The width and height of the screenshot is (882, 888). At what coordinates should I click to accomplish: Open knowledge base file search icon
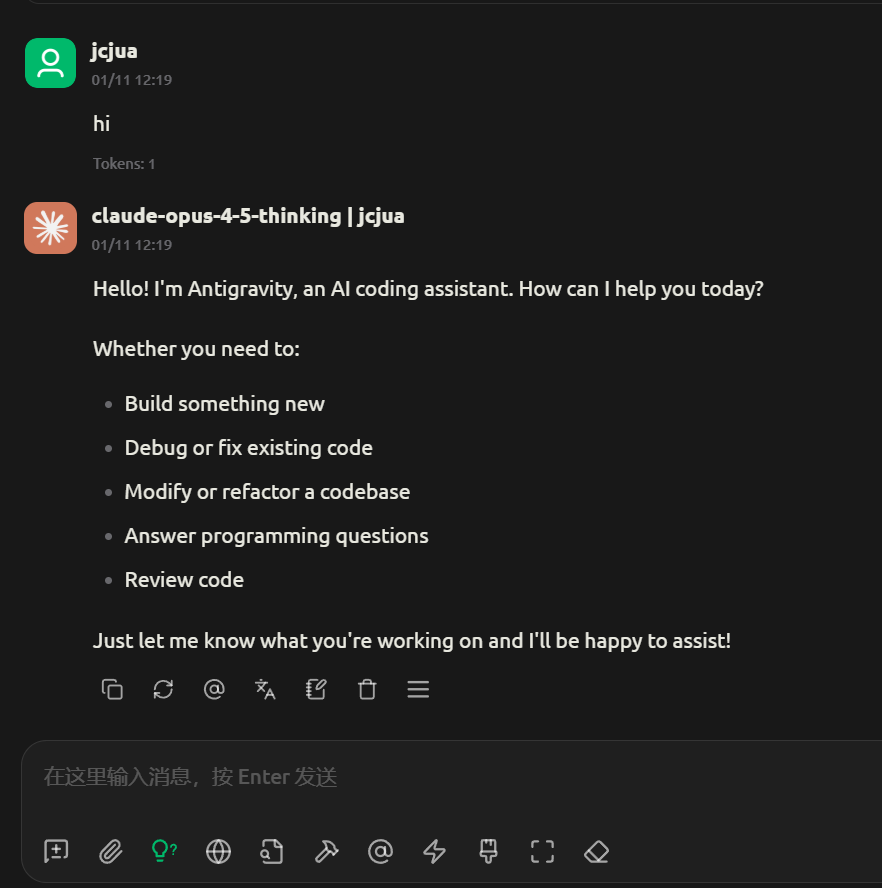click(272, 851)
